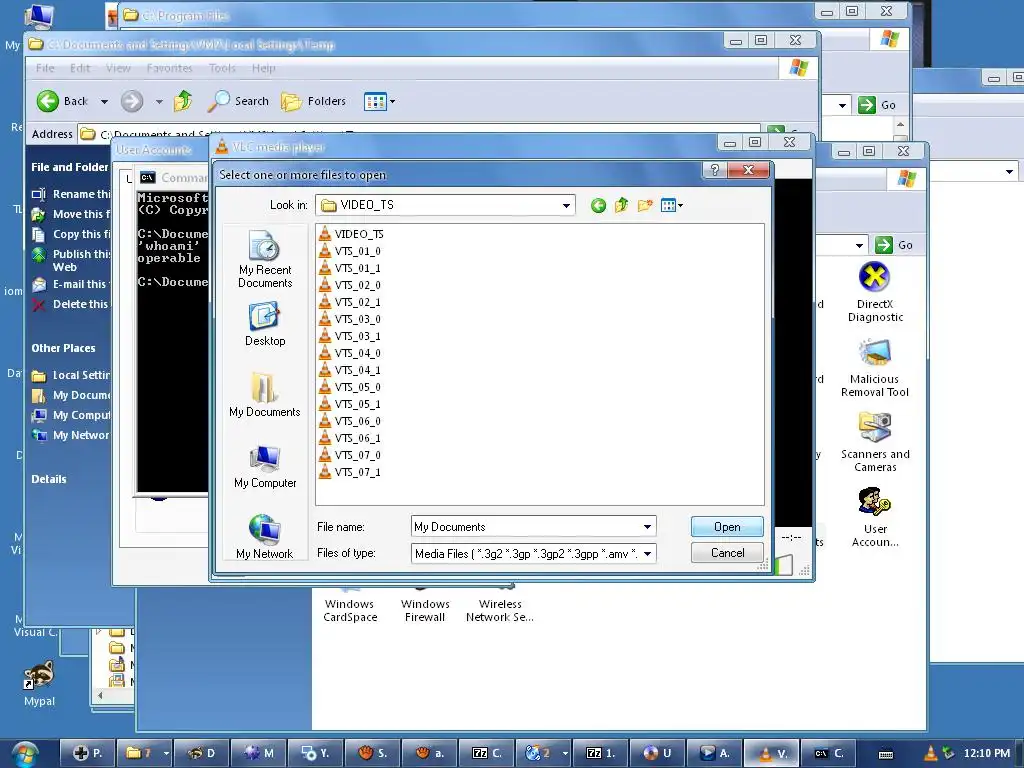Open the View Menu icon in file dialog
This screenshot has height=768, width=1024.
pyautogui.click(x=671, y=206)
